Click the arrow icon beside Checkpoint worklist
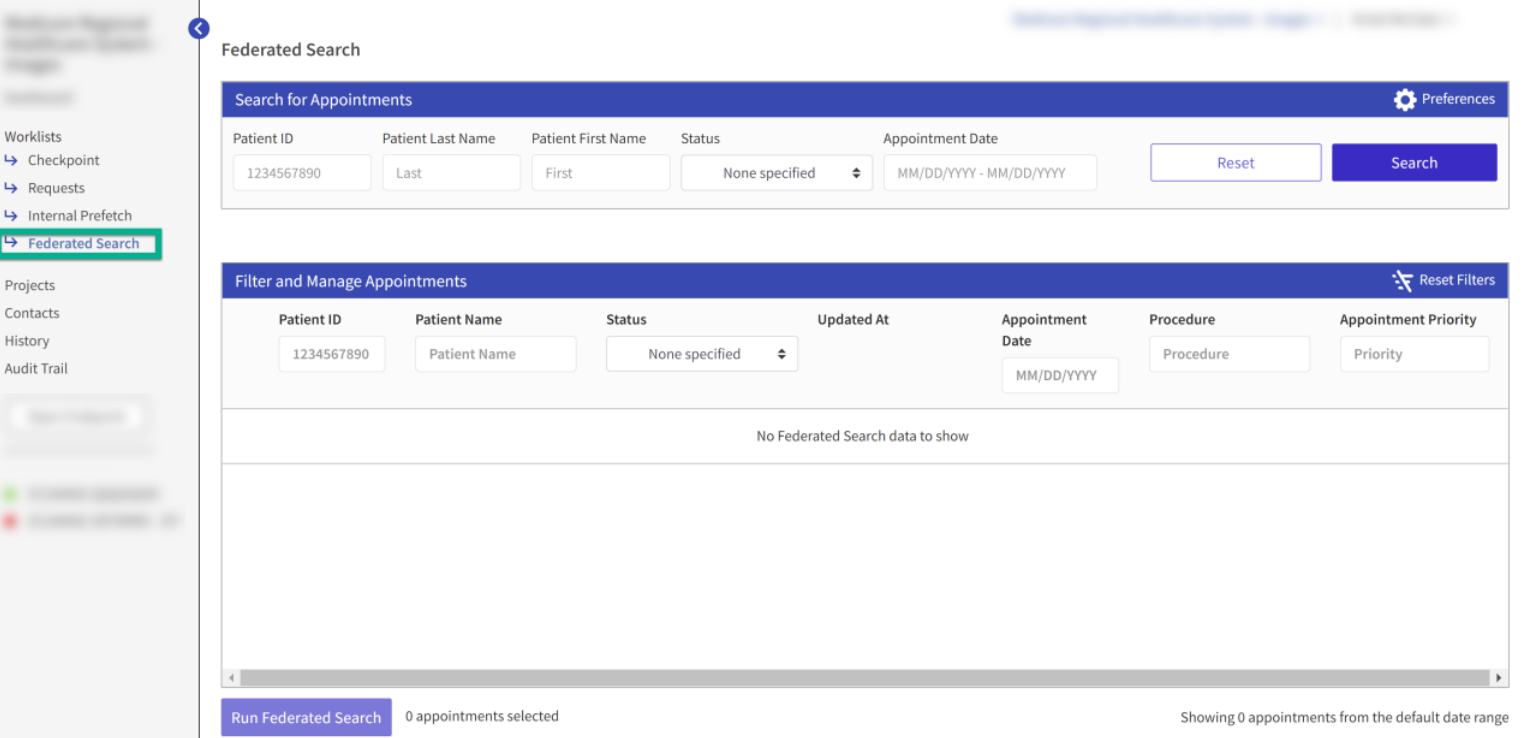The image size is (1524, 738). pyautogui.click(x=12, y=160)
